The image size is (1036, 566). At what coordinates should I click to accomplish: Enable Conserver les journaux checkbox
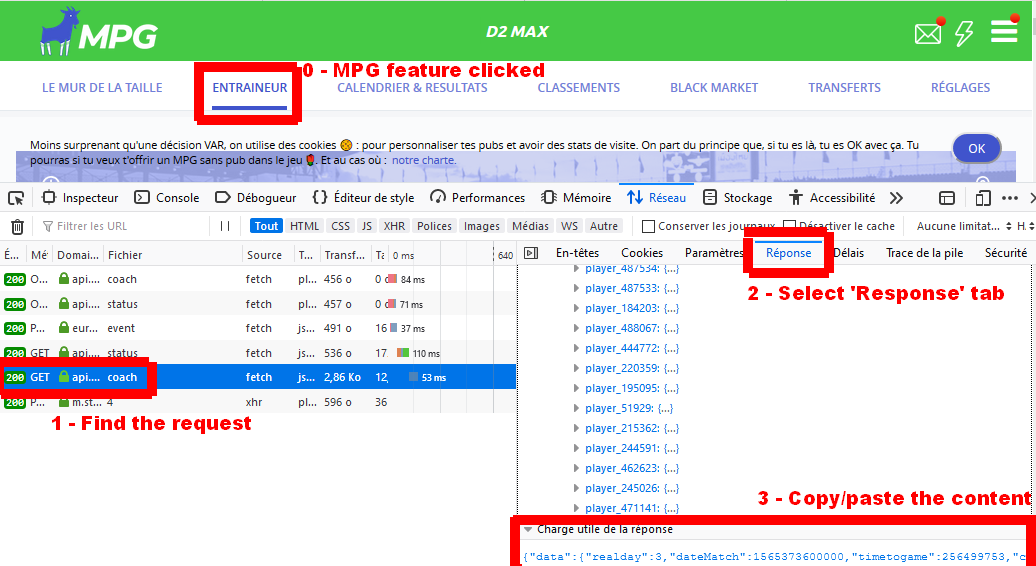click(x=648, y=226)
